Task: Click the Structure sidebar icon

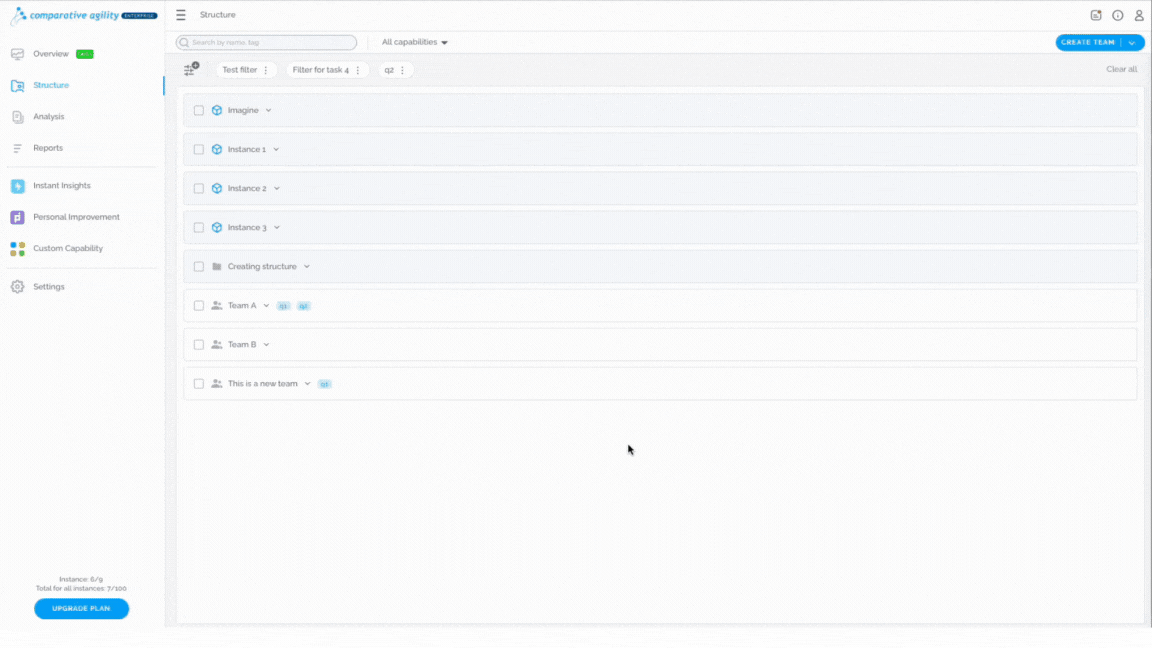Action: [x=18, y=85]
